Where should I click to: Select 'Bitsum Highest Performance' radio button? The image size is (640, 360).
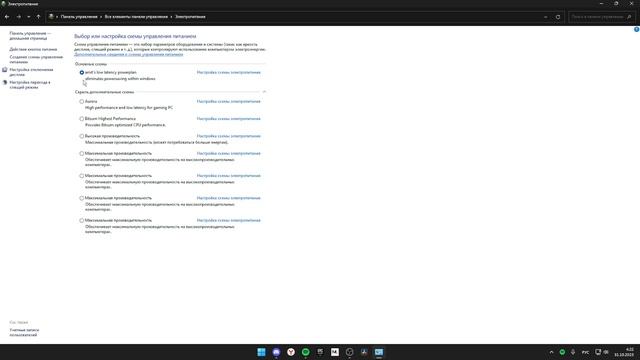(82, 119)
